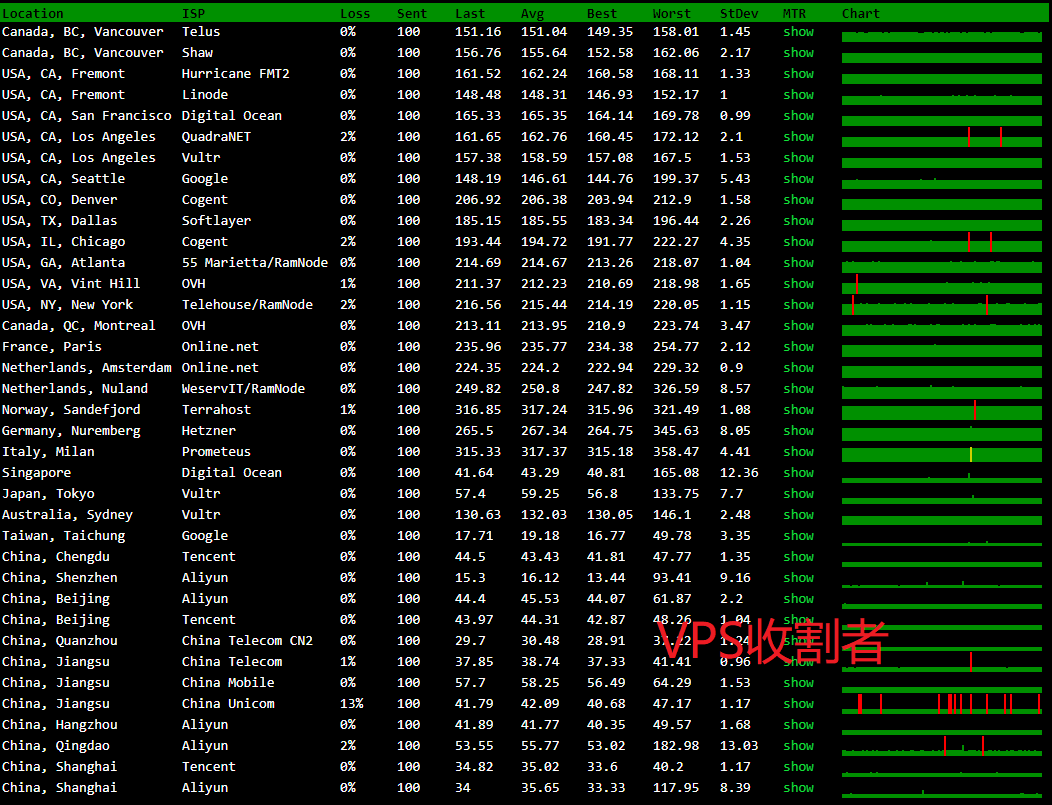Click the chart for New York Telehouse/RamNode
This screenshot has height=805, width=1052.
pos(941,306)
